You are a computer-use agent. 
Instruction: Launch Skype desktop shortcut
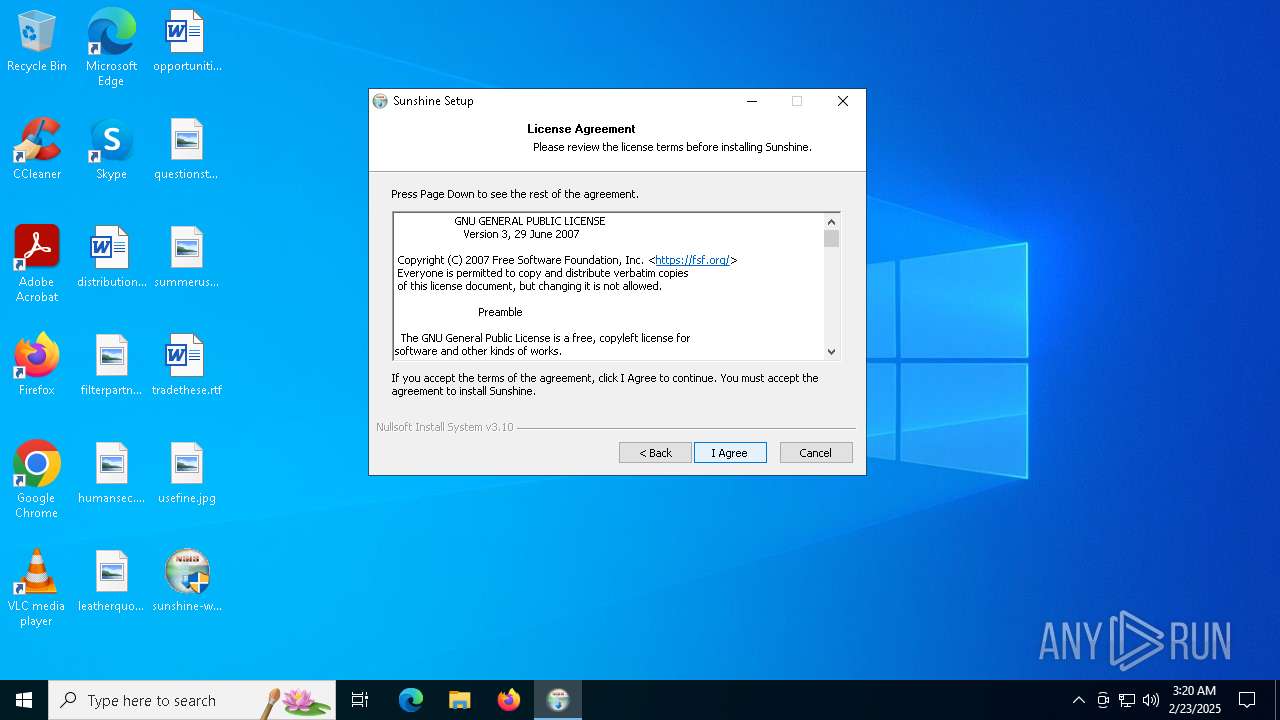tap(111, 149)
